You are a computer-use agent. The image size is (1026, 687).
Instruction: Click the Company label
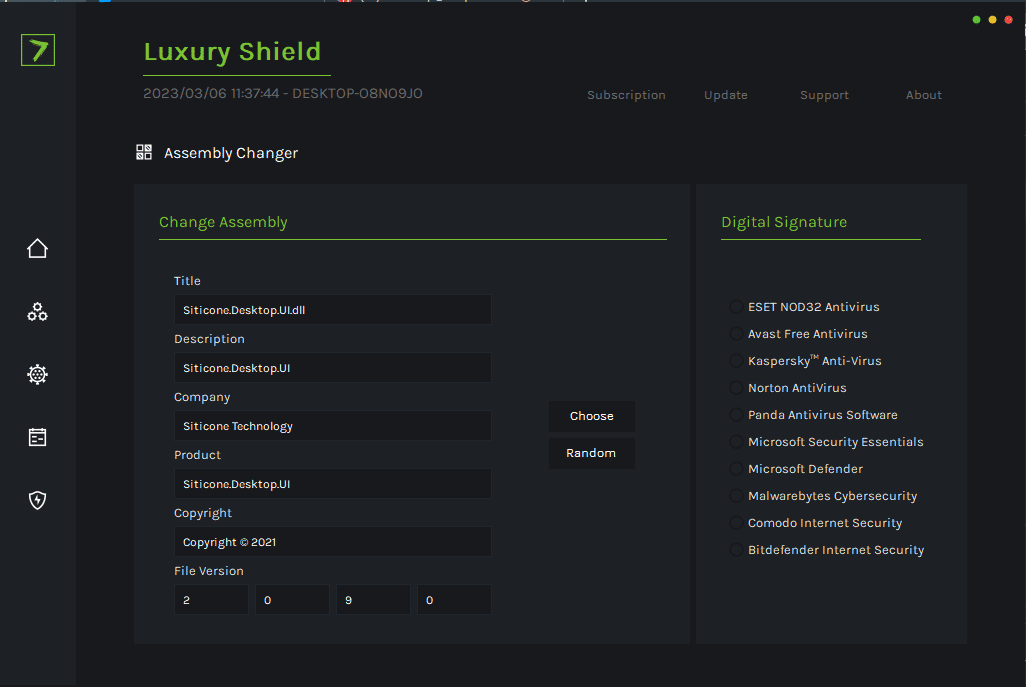202,397
